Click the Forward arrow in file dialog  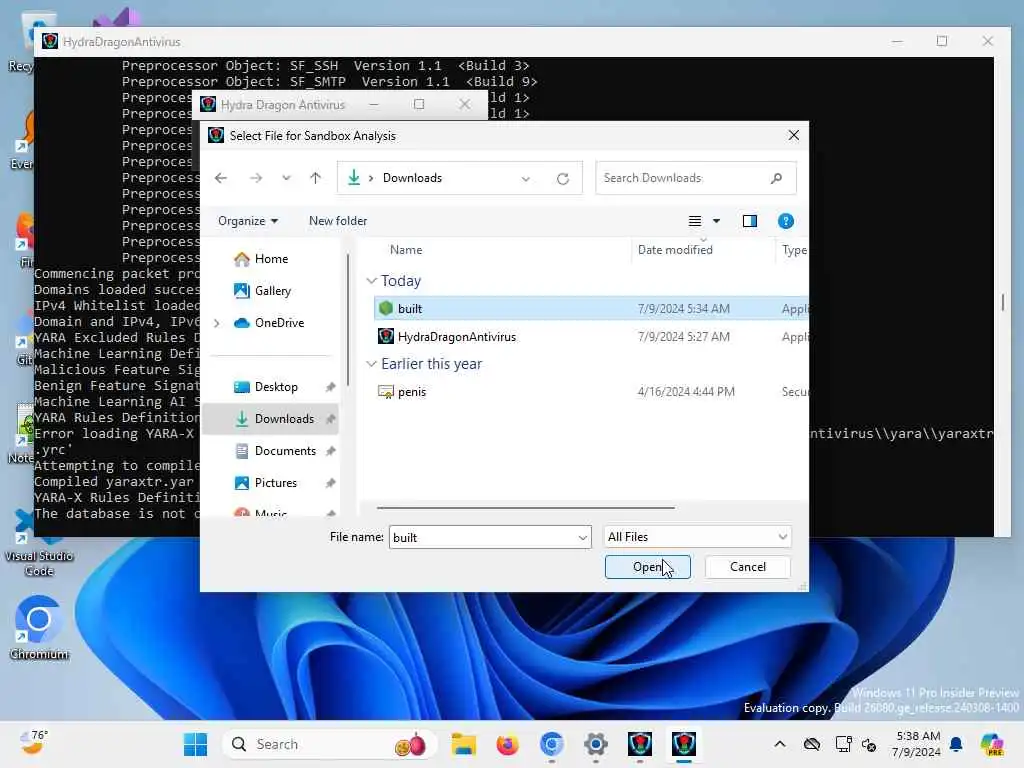pos(255,178)
